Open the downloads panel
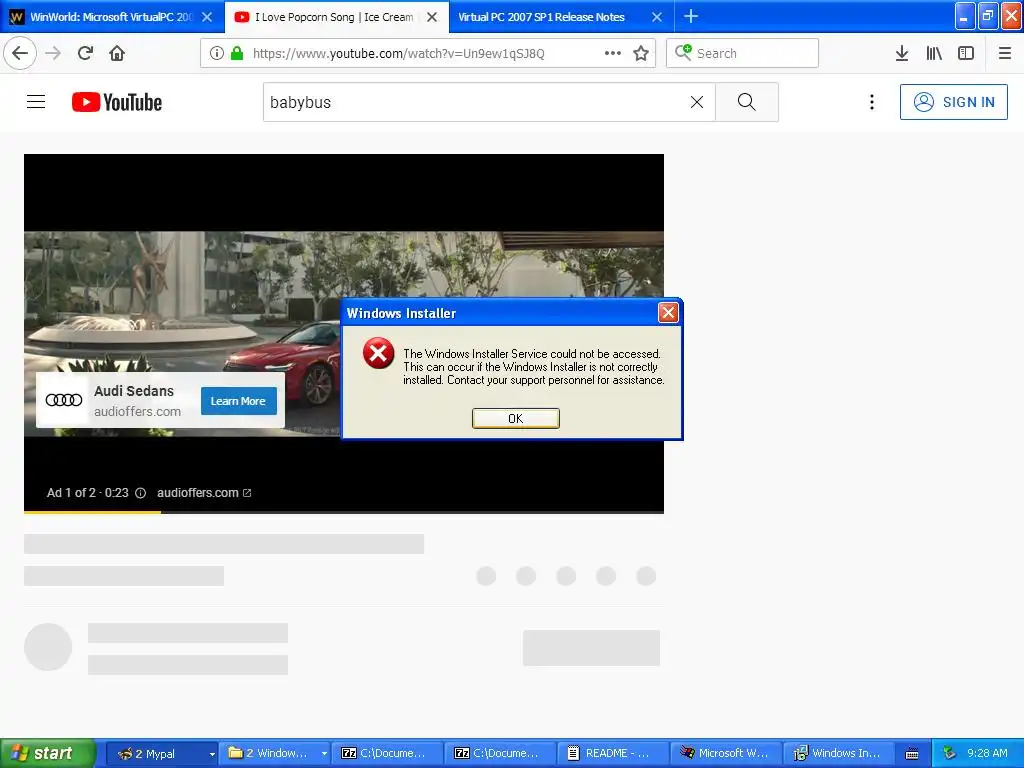The height and width of the screenshot is (768, 1024). click(x=902, y=53)
